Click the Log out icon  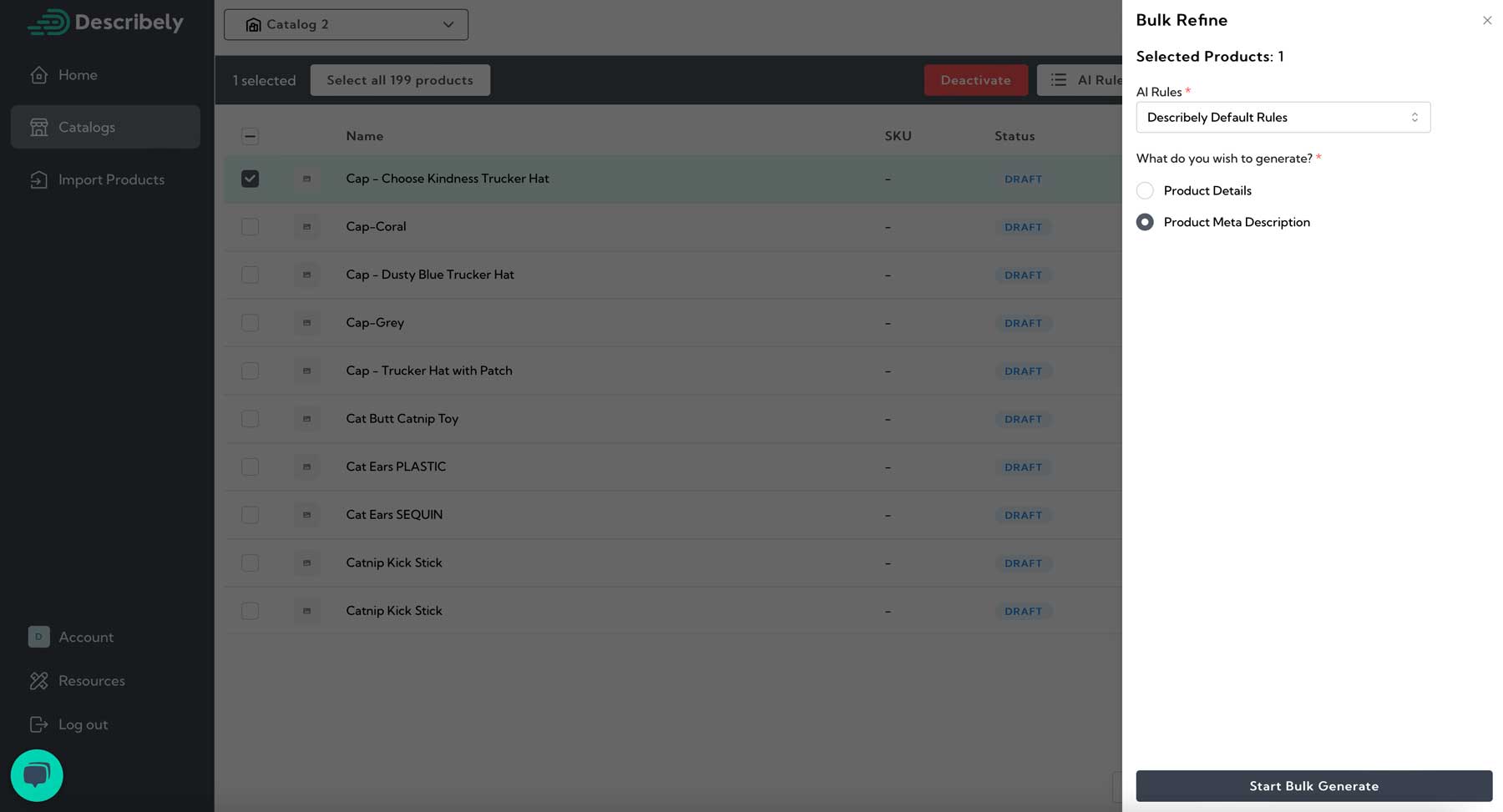click(38, 724)
